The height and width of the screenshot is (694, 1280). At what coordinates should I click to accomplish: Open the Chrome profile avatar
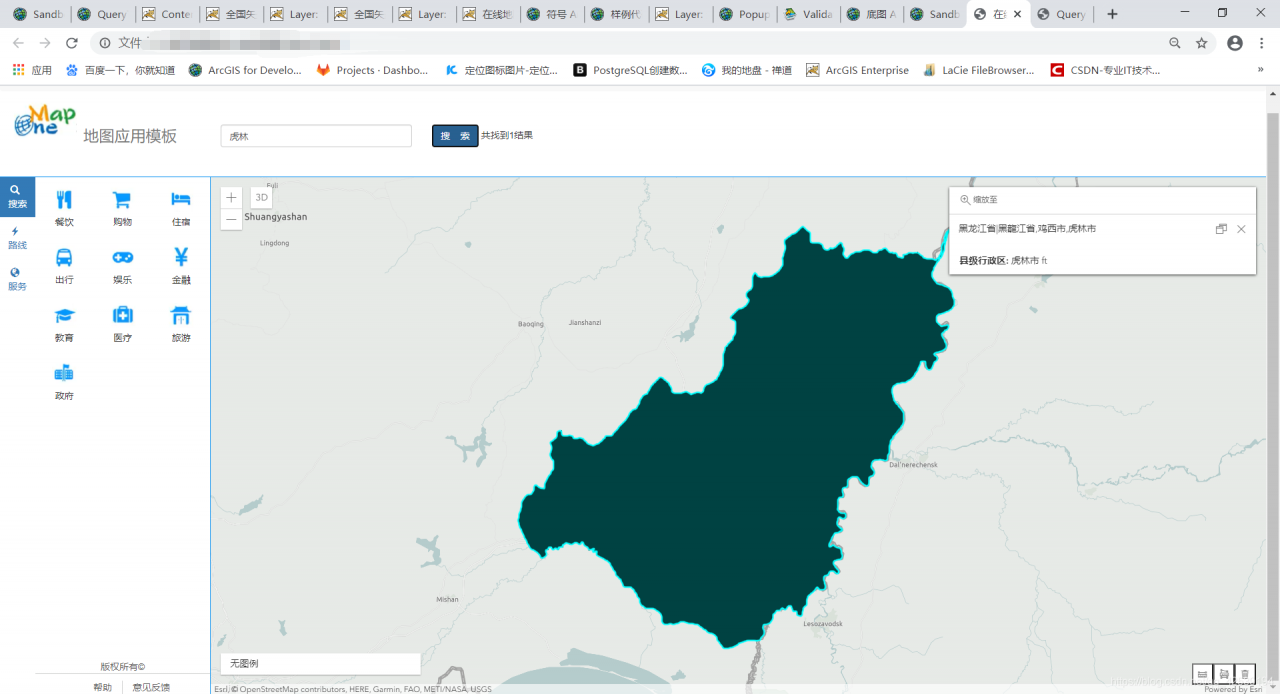click(x=1235, y=43)
